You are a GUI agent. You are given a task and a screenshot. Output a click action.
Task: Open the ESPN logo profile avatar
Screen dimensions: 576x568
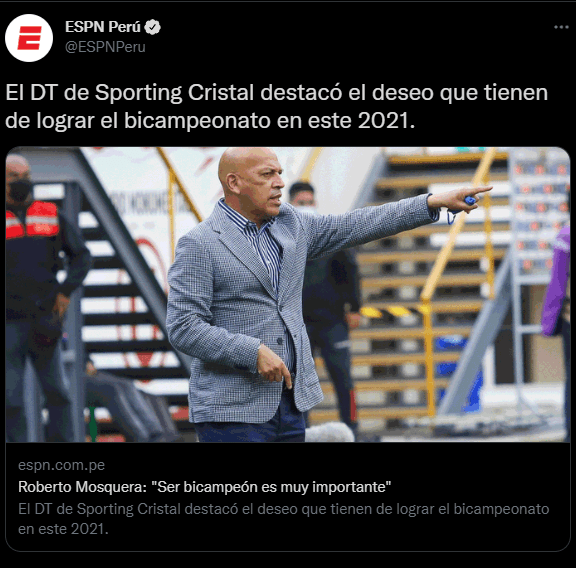click(x=29, y=38)
